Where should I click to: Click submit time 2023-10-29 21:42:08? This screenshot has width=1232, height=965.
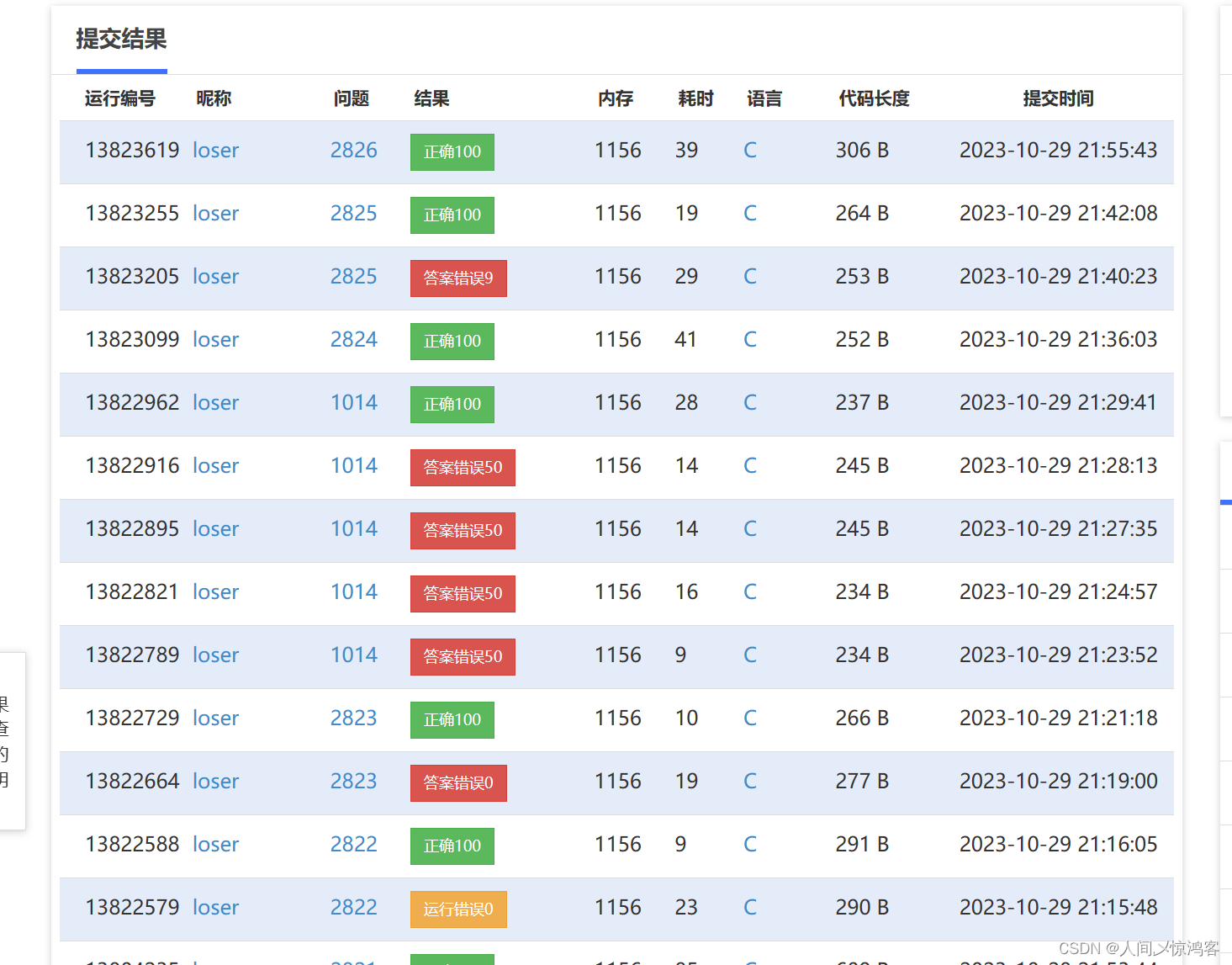(x=1058, y=214)
